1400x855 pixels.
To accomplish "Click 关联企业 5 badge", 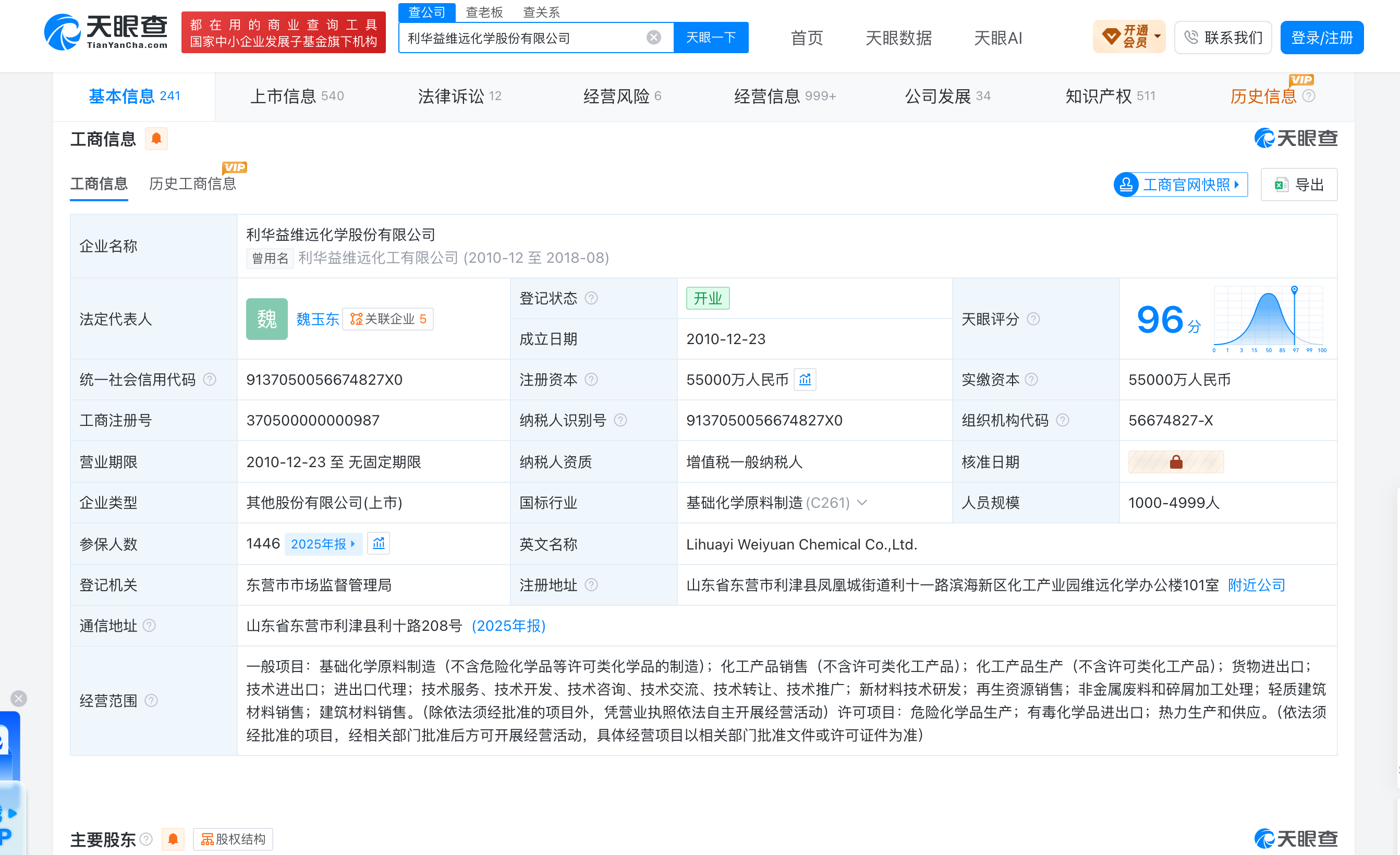I will pyautogui.click(x=388, y=319).
